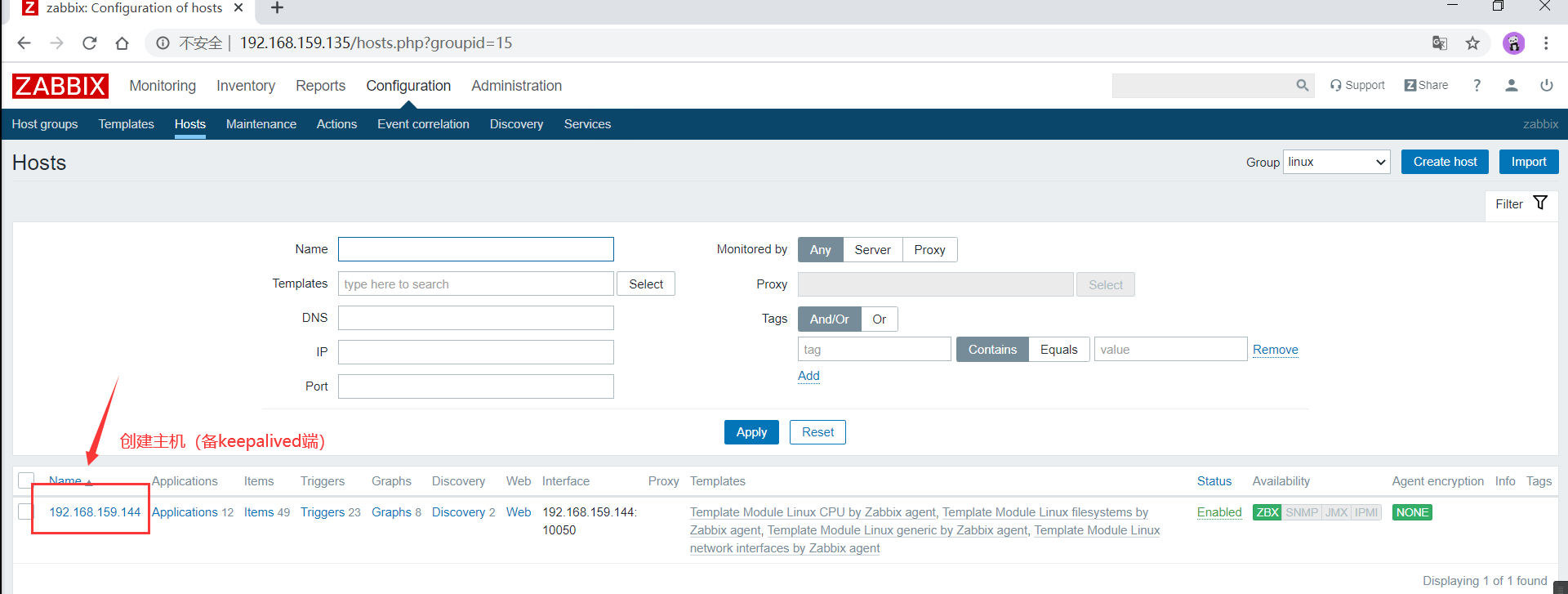Viewport: 1568px width, 594px height.
Task: Go back with browser back arrow
Action: pos(24,43)
